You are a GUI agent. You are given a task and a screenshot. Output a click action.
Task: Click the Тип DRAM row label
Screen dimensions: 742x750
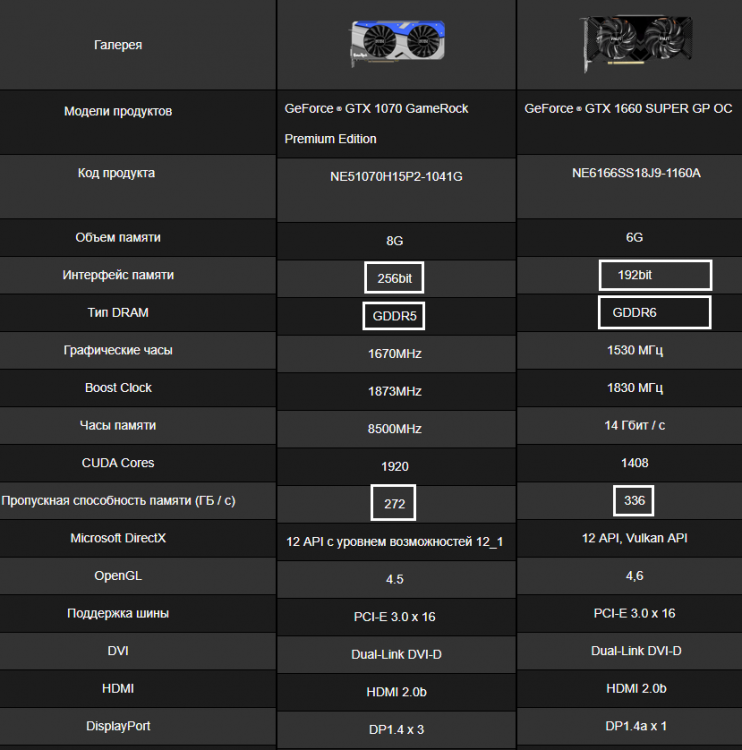pyautogui.click(x=118, y=312)
